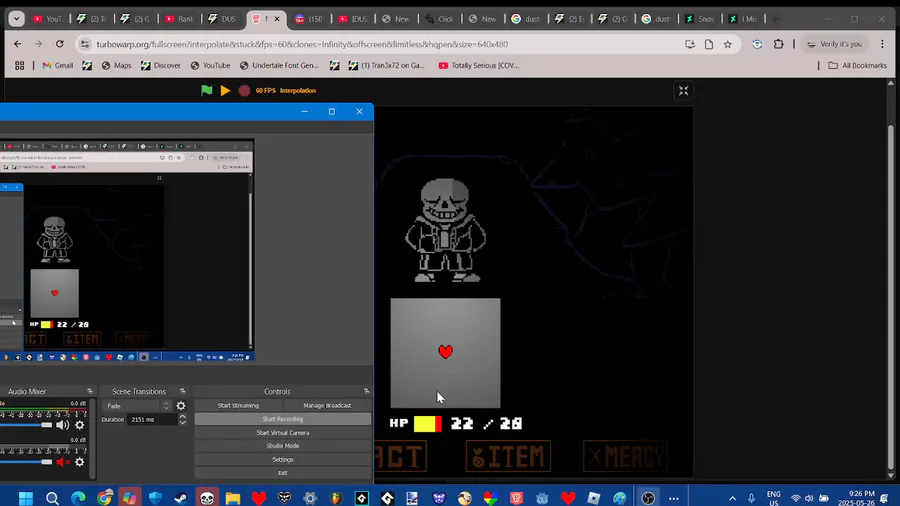Click the first audio source volume slider
This screenshot has height=506, width=900.
click(26, 425)
